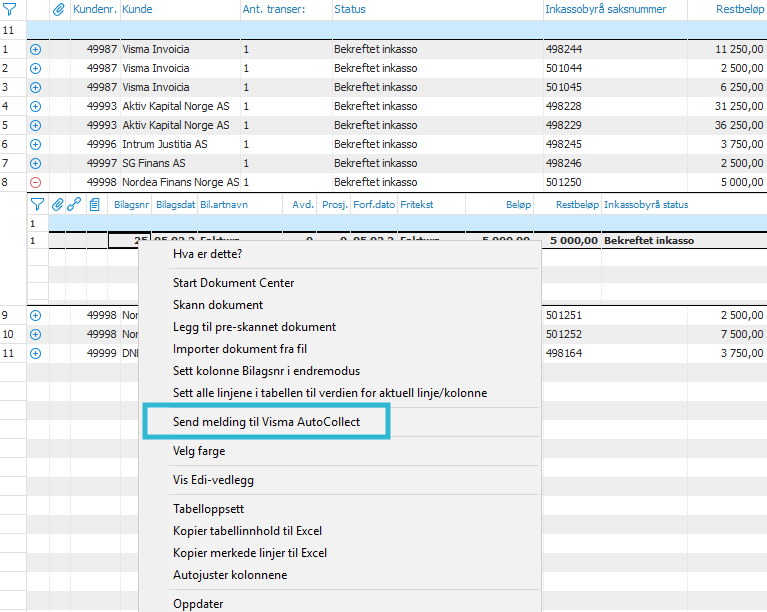Expand row 5 Aktiv Kapital Norge 498229
This screenshot has height=612, width=767.
click(x=35, y=125)
